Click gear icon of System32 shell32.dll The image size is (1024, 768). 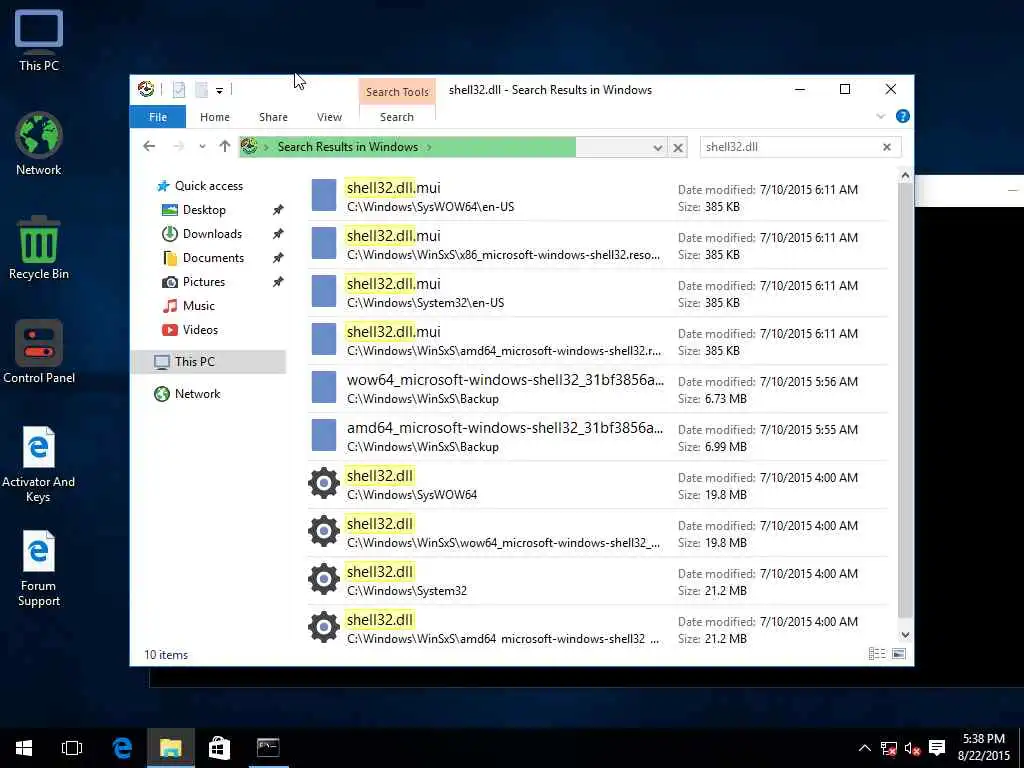324,579
